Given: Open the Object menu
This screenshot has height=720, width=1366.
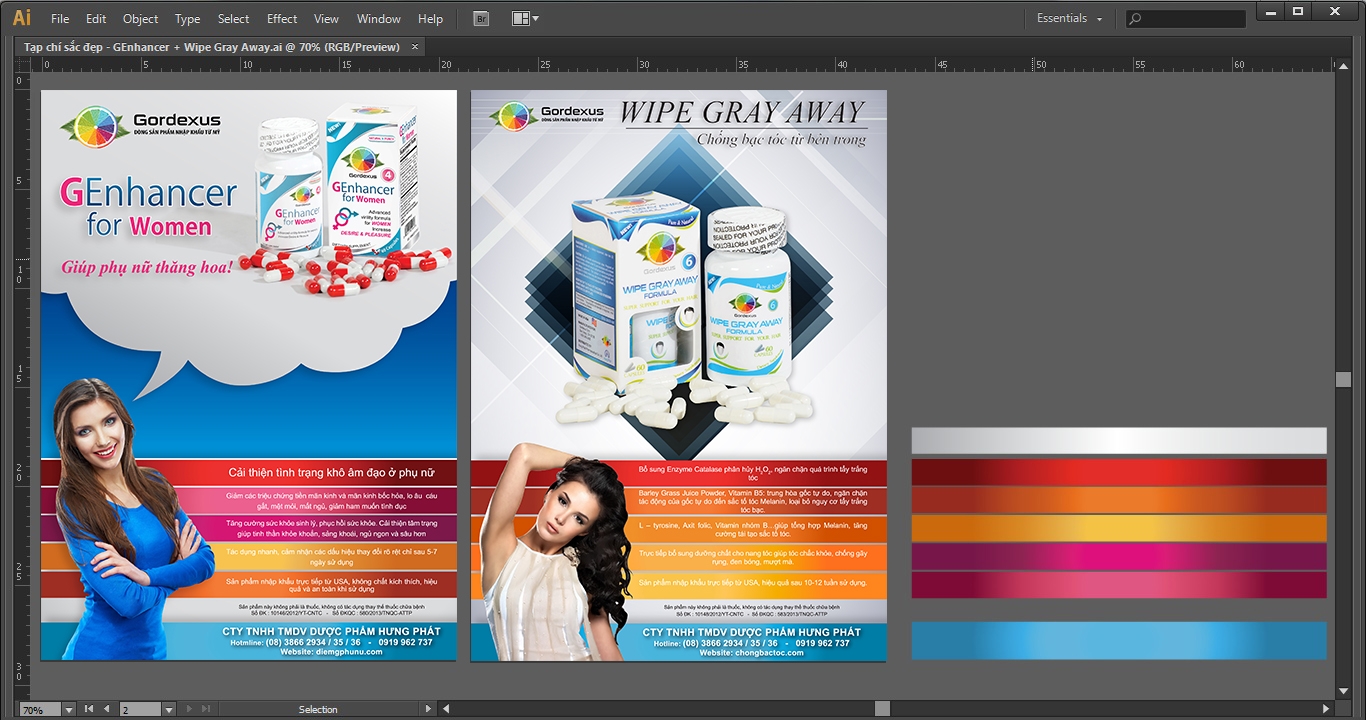Looking at the screenshot, I should [140, 18].
